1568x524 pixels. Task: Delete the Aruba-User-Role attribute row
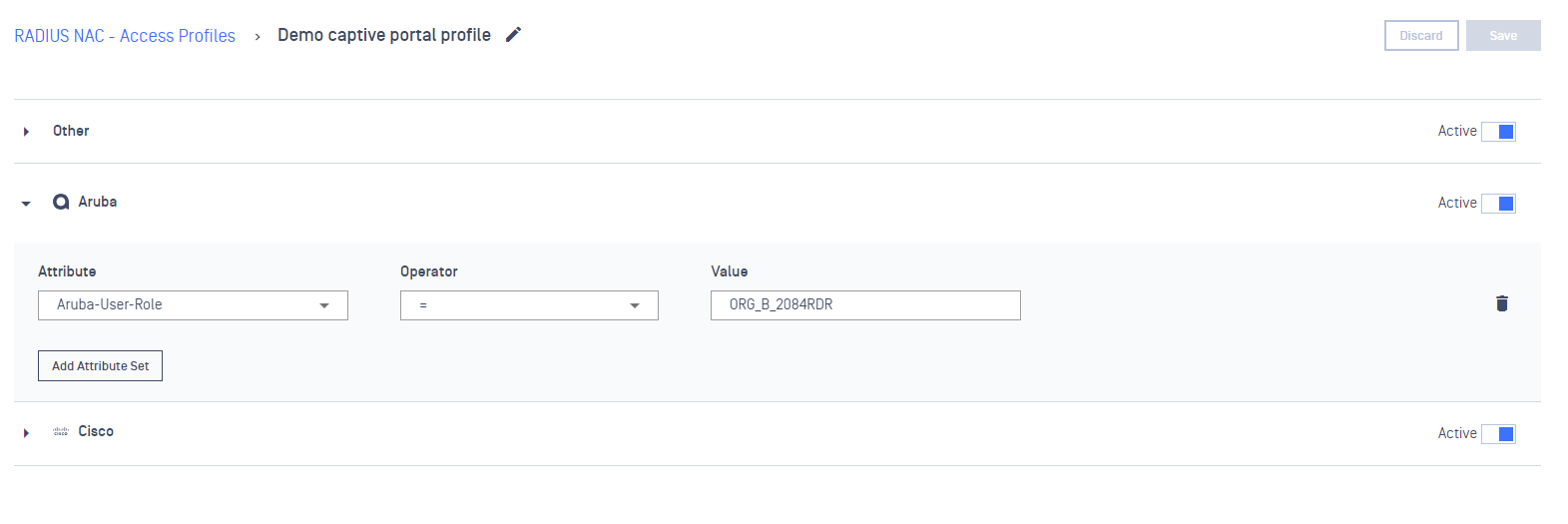1501,303
